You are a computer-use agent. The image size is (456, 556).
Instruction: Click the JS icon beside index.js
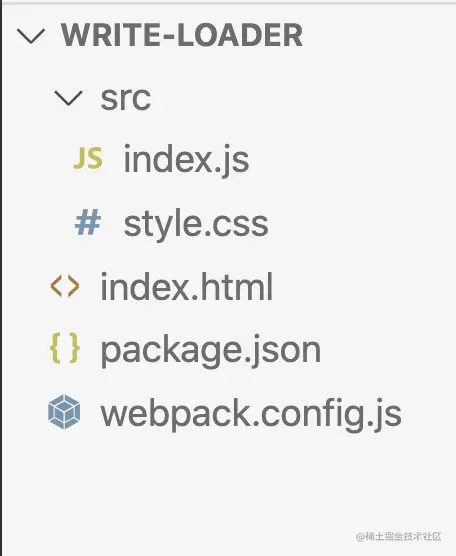tap(88, 159)
